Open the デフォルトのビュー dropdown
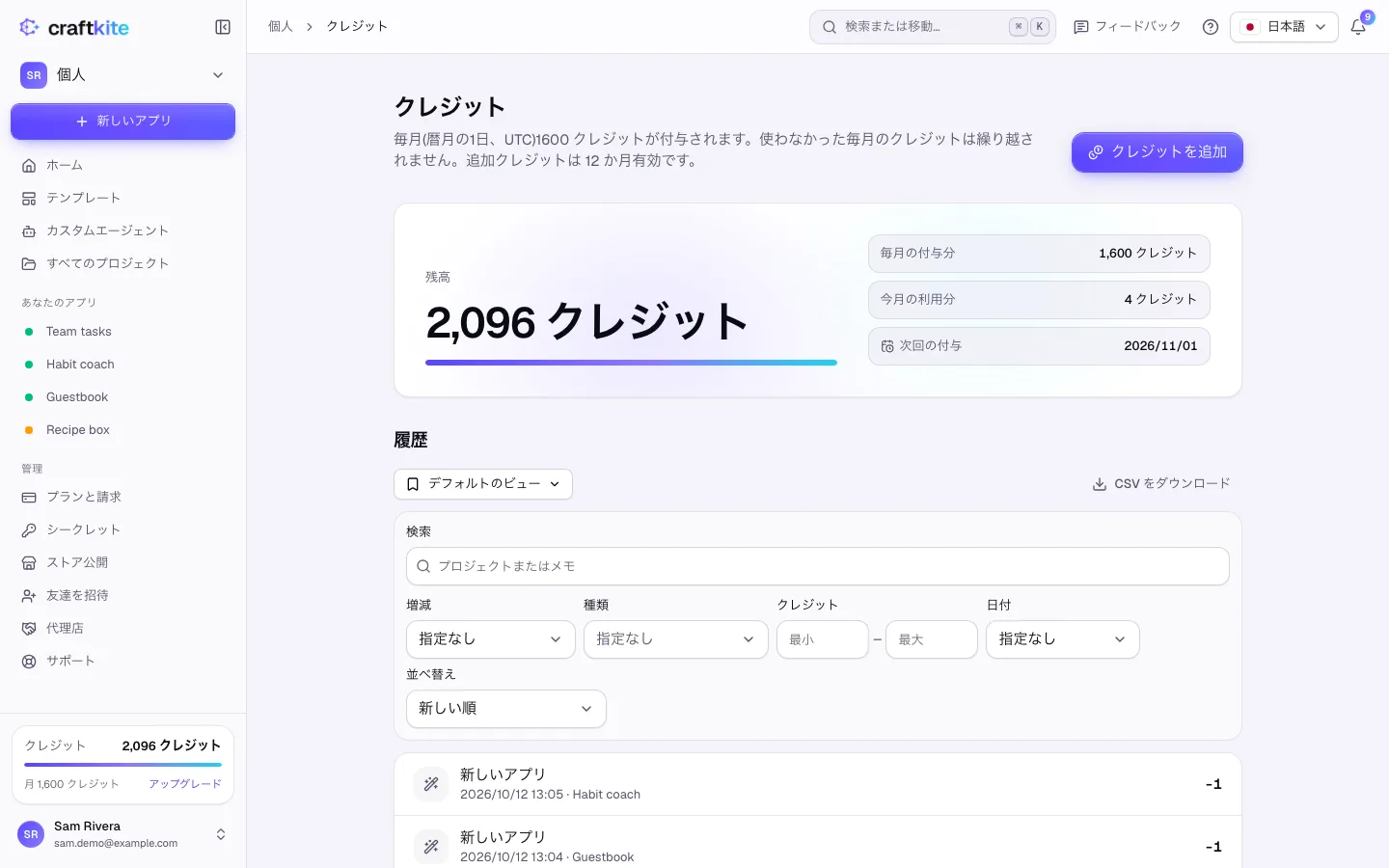Viewport: 1389px width, 868px height. (x=483, y=484)
